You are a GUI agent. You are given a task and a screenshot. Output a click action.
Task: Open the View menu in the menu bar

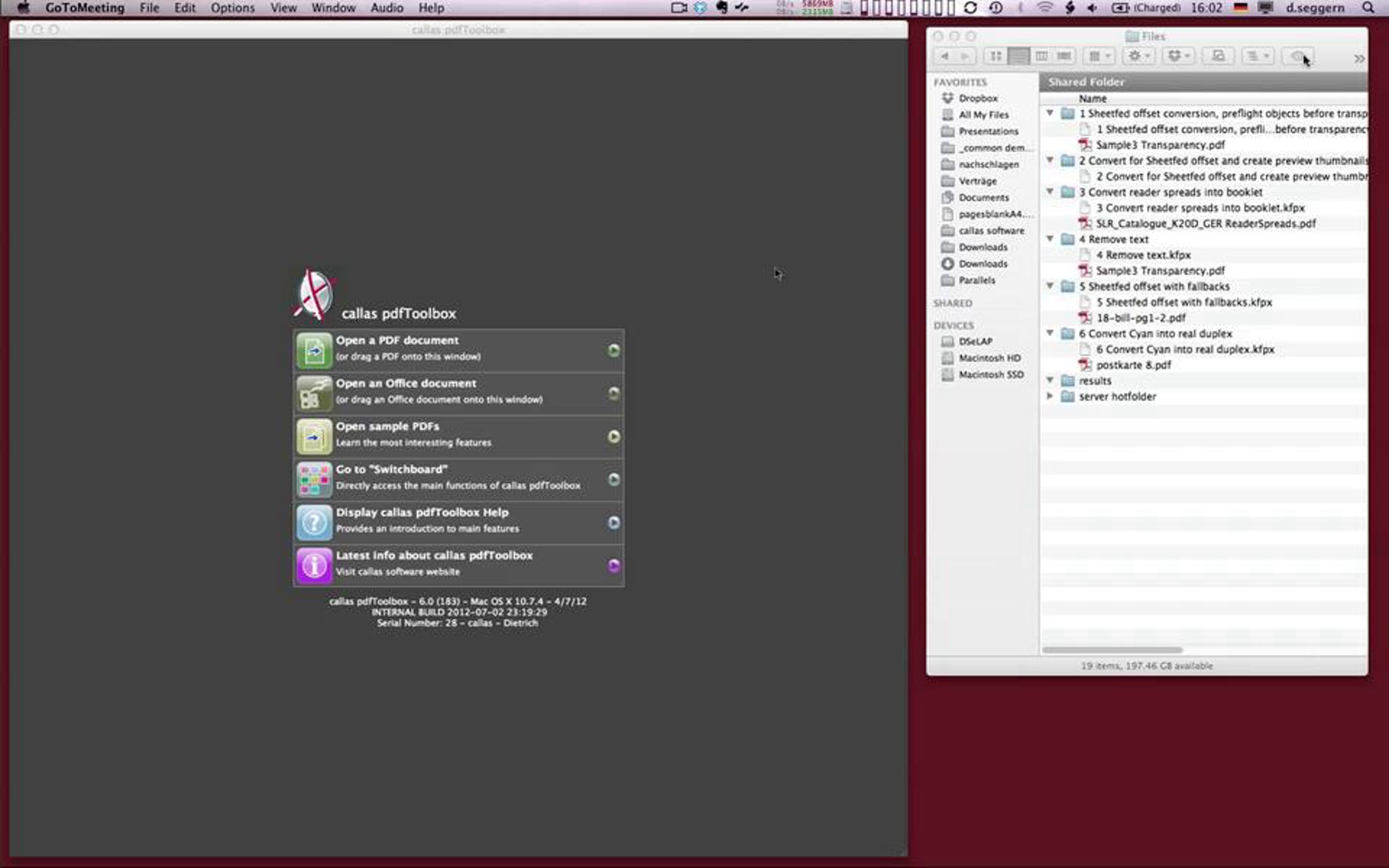284,8
